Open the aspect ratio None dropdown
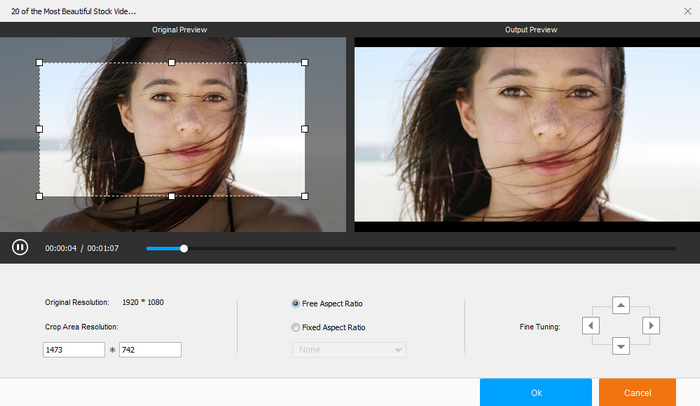Image resolution: width=700 pixels, height=406 pixels. click(349, 350)
